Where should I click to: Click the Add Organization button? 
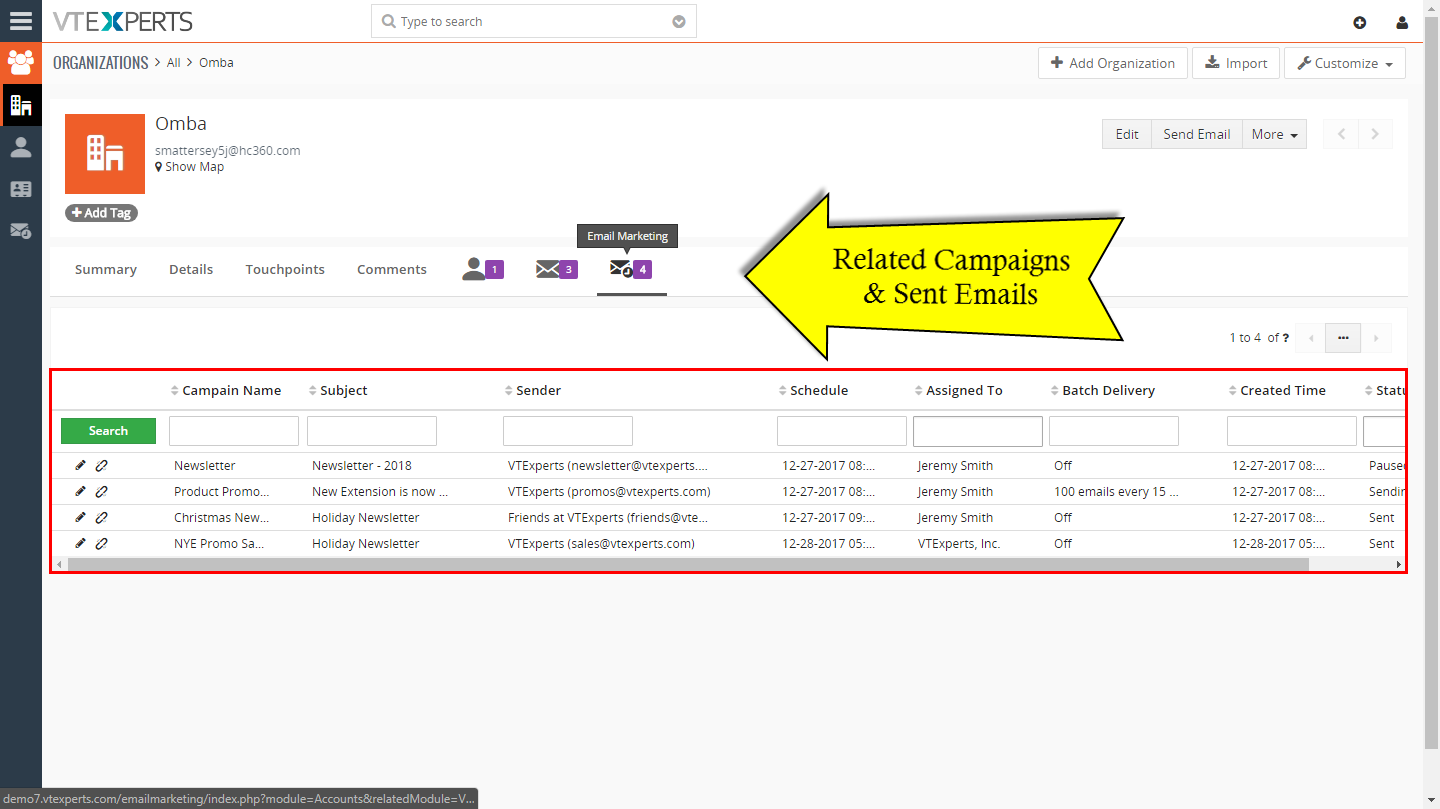pos(1113,63)
